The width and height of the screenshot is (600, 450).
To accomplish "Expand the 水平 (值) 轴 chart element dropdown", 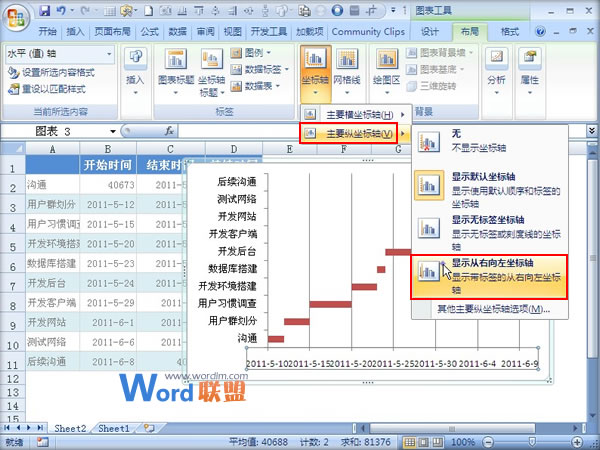I will pos(109,54).
